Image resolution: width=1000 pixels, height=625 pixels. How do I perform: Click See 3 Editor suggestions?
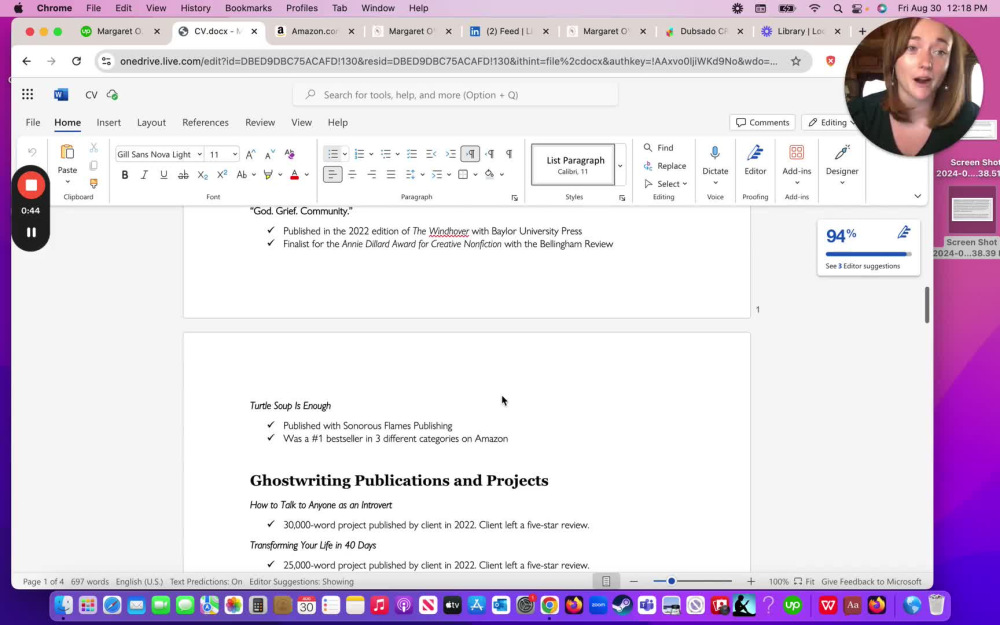coord(862,267)
